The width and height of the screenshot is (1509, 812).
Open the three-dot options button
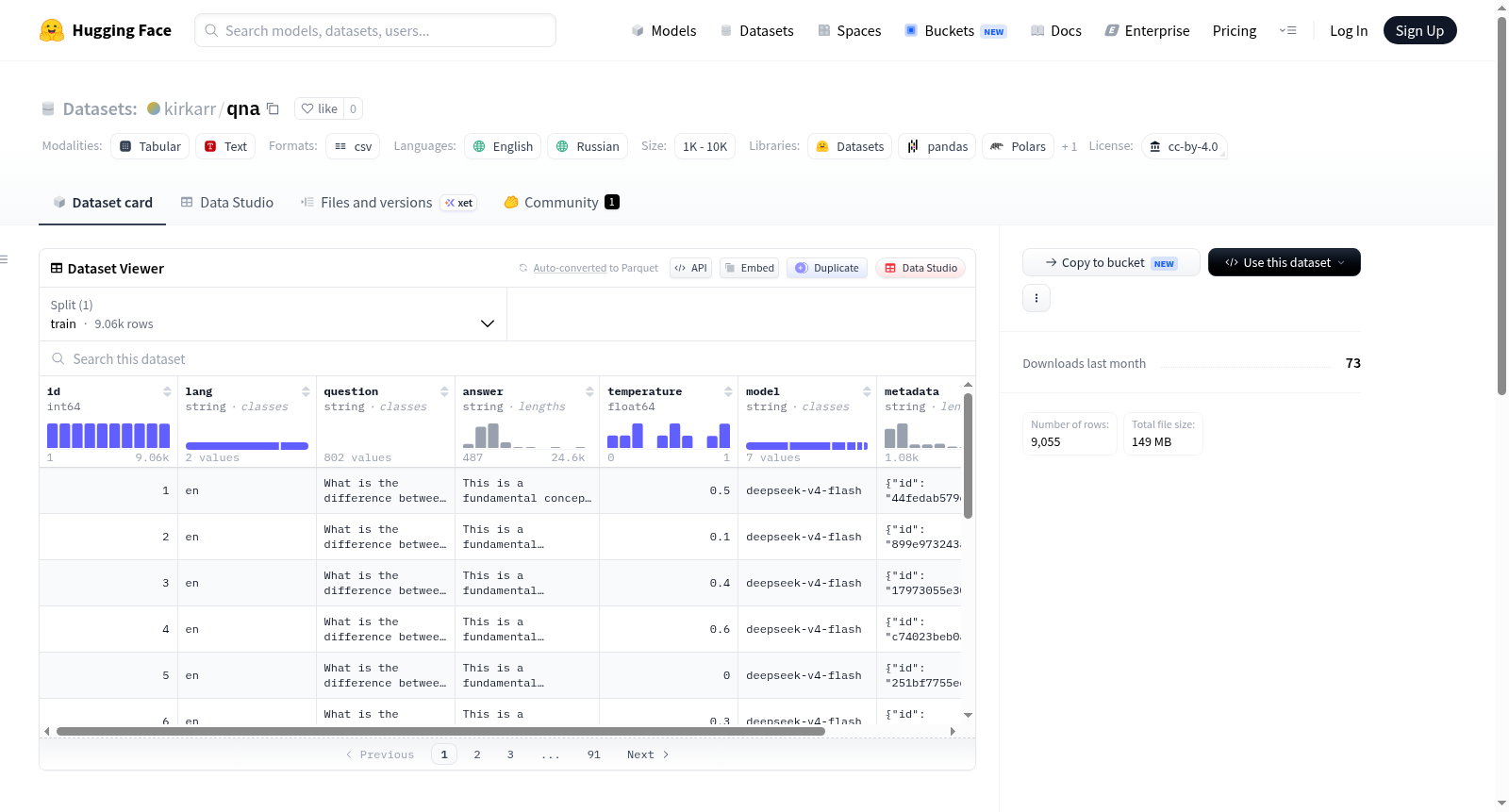[x=1036, y=298]
